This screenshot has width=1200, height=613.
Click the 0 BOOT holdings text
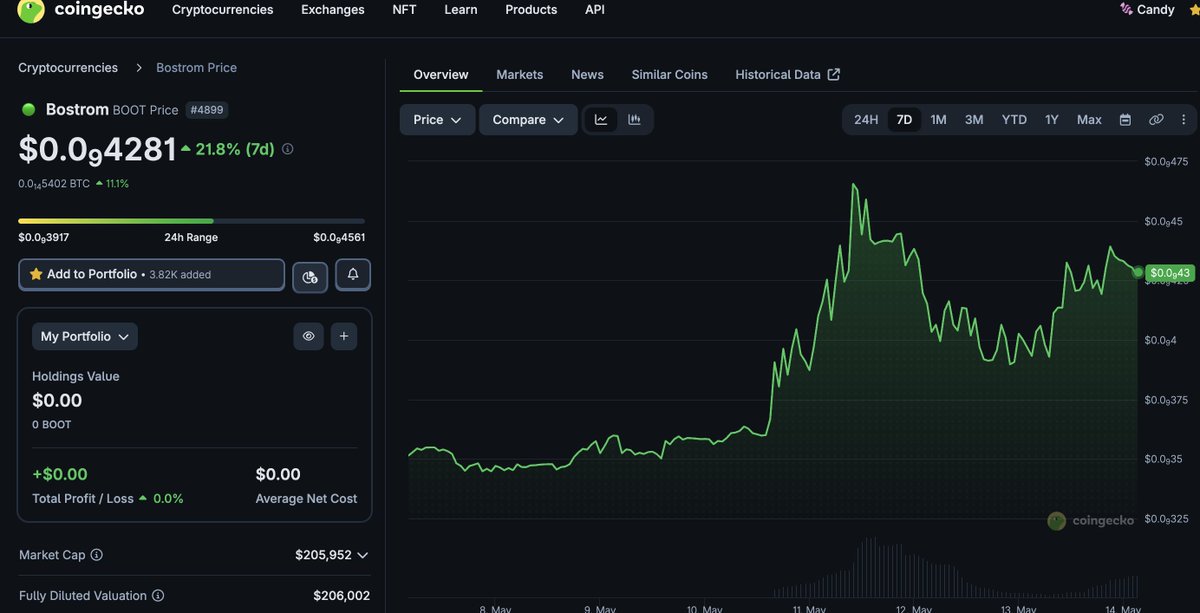[x=52, y=425]
